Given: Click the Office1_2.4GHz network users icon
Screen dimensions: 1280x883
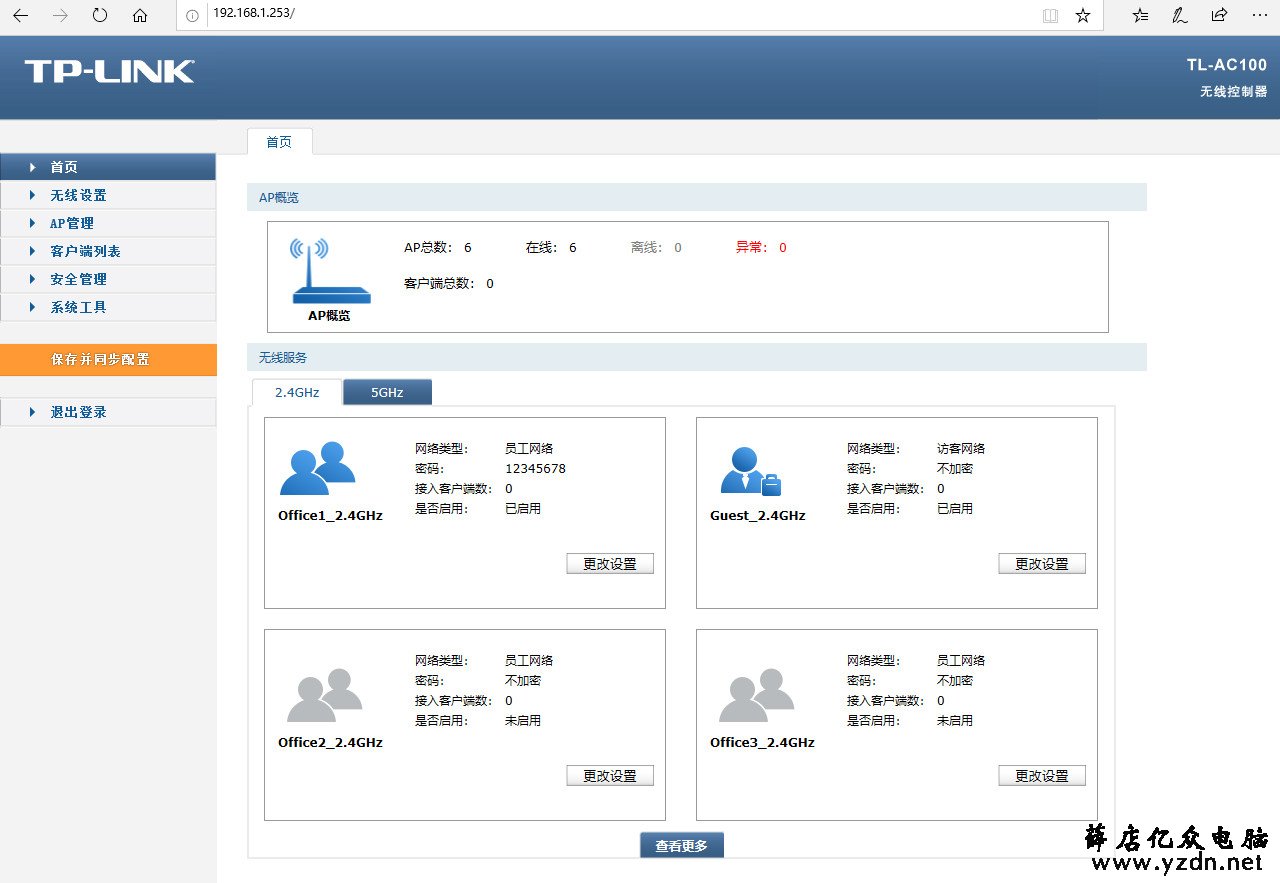Looking at the screenshot, I should pos(318,468).
